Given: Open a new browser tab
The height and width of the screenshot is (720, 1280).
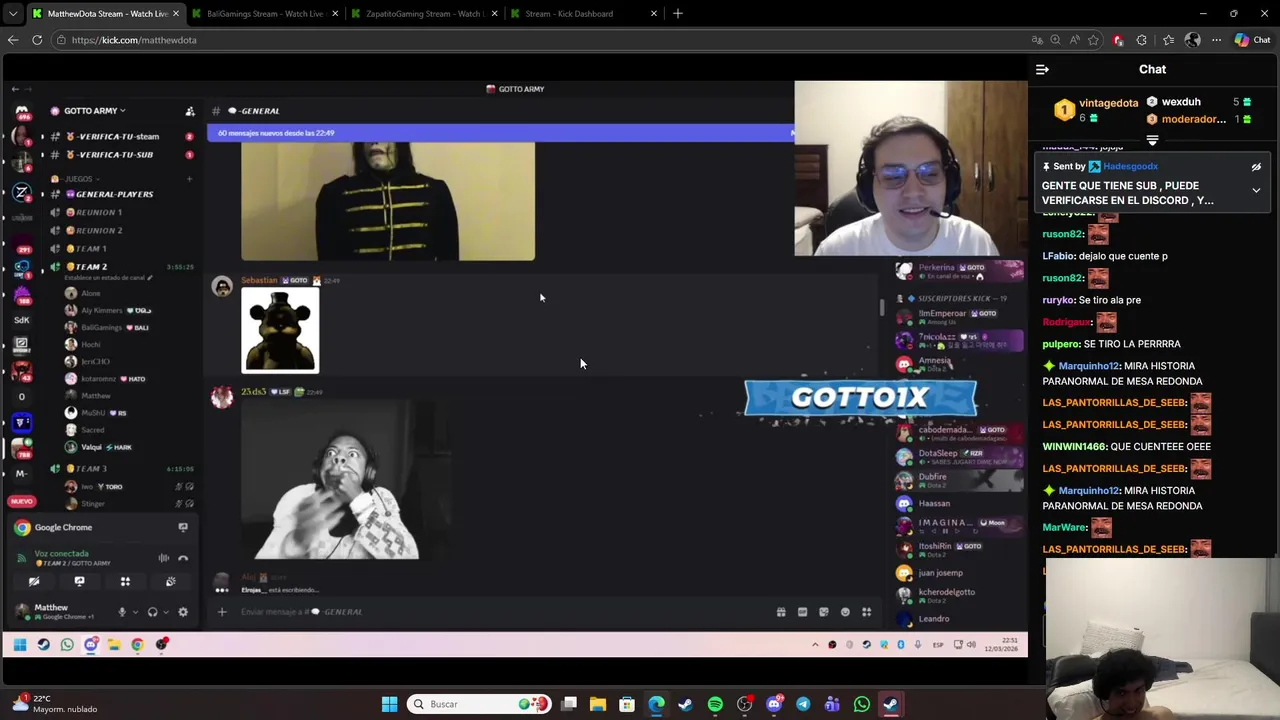Looking at the screenshot, I should [677, 14].
